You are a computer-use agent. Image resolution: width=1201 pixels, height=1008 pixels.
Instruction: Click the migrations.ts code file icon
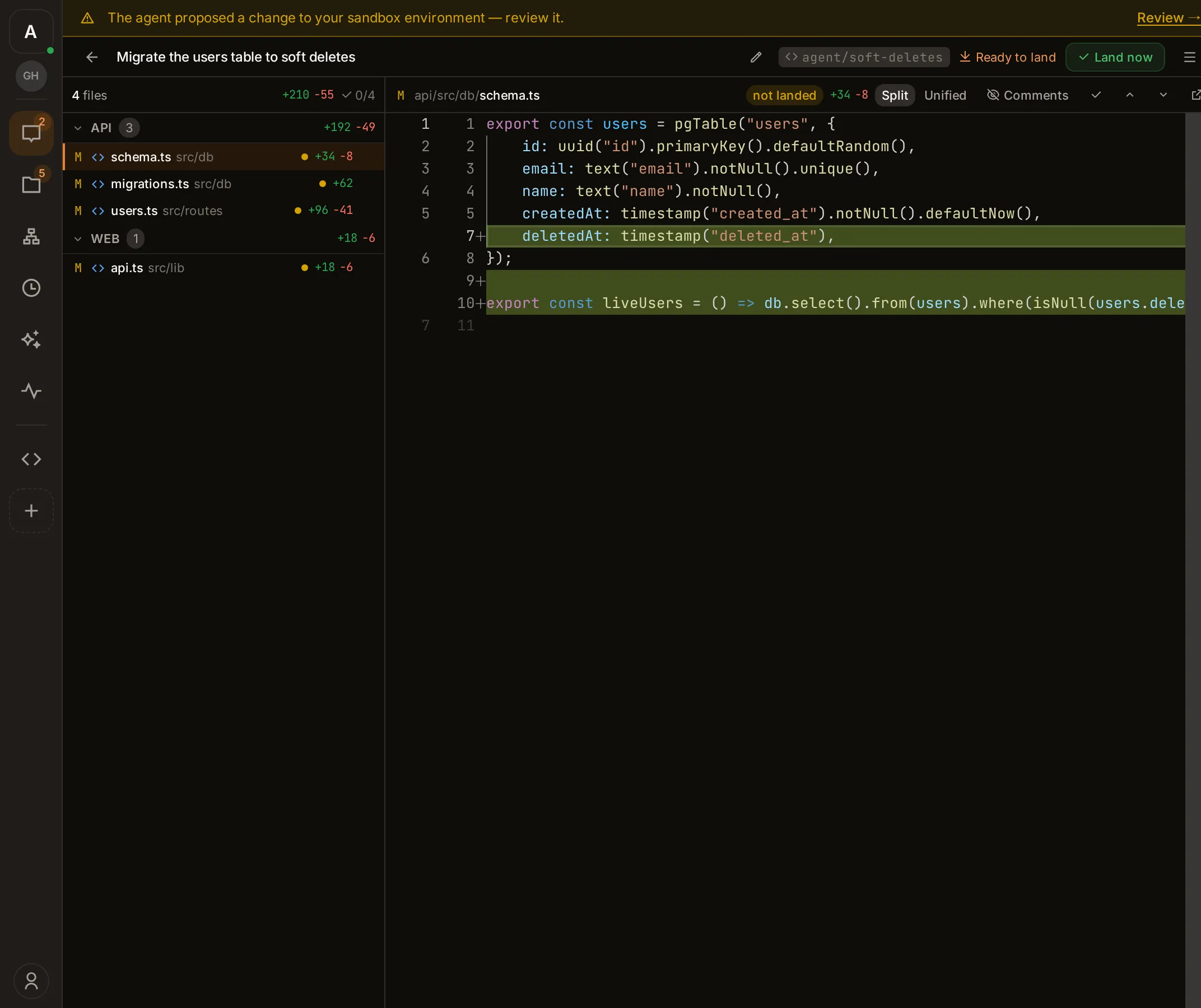pos(98,184)
